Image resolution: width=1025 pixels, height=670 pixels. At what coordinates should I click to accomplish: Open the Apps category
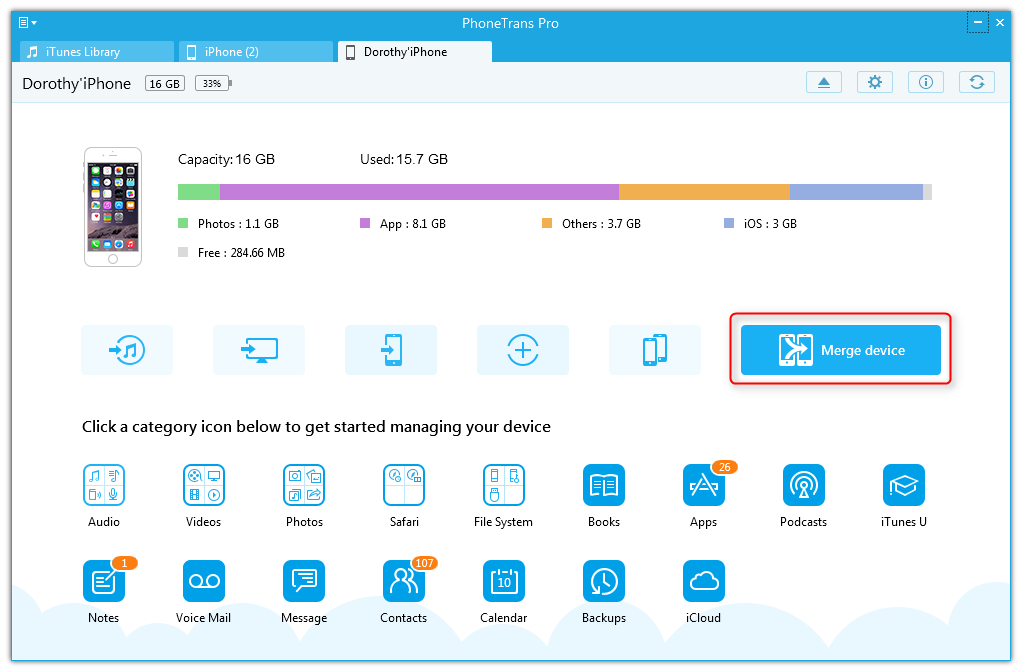point(704,485)
